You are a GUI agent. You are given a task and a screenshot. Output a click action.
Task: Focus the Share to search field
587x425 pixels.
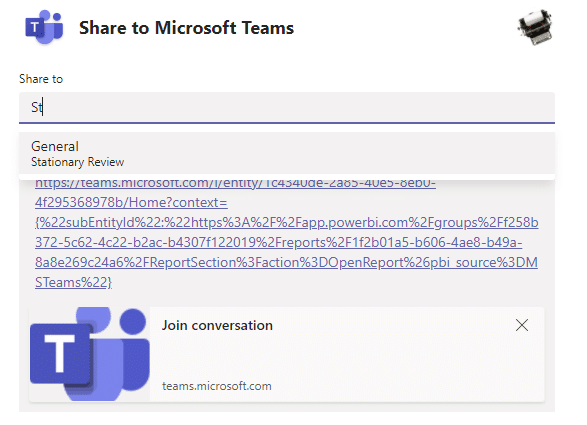point(287,107)
